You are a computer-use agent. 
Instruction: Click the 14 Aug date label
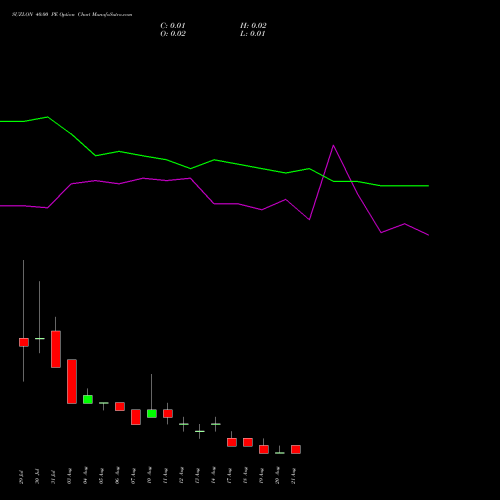coord(214,476)
